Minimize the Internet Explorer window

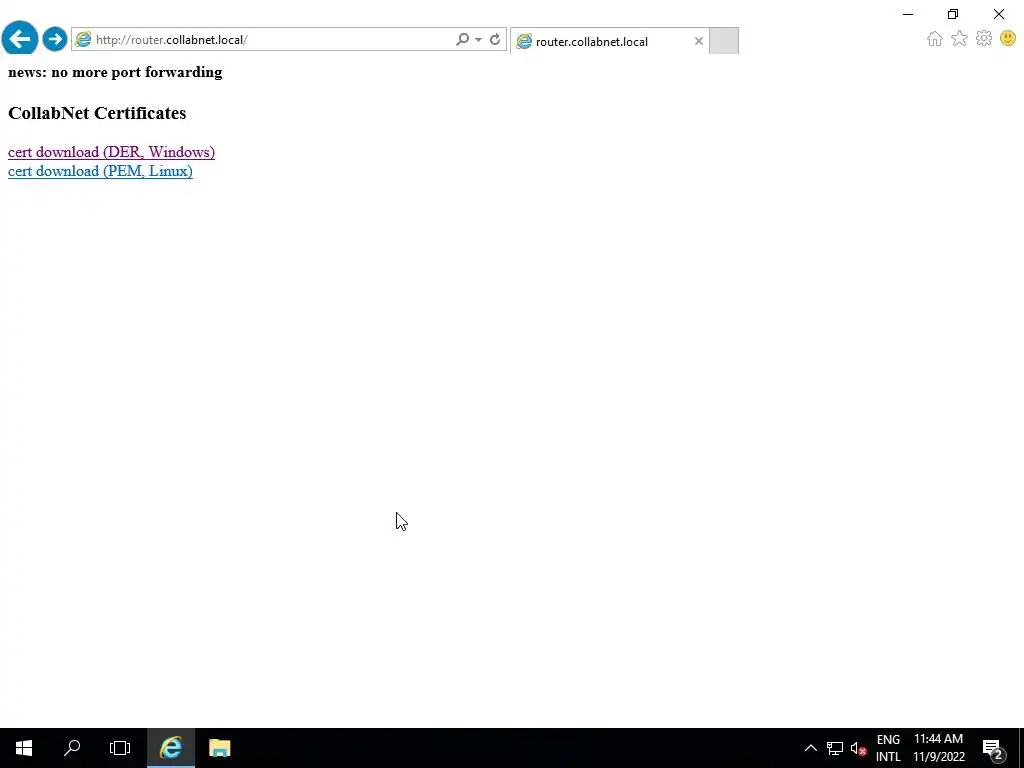click(908, 14)
